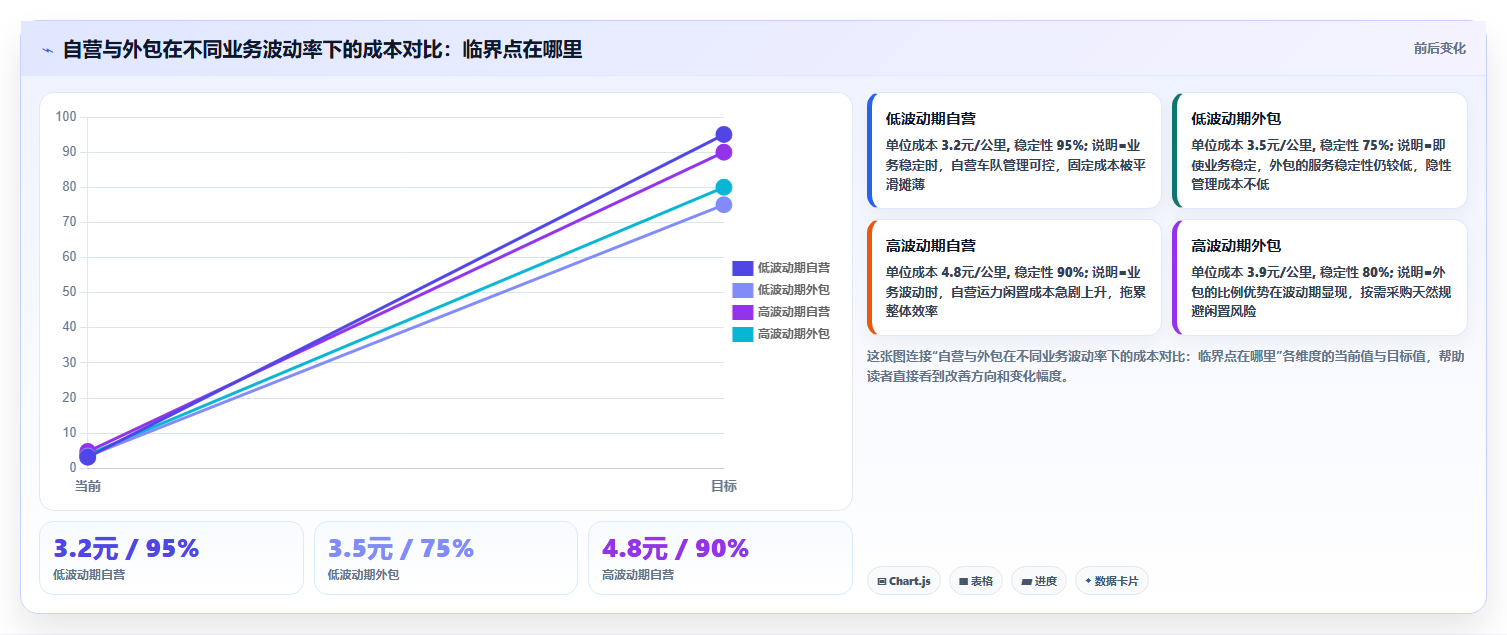Click the 表格 tag
This screenshot has width=1507, height=635.
976,581
